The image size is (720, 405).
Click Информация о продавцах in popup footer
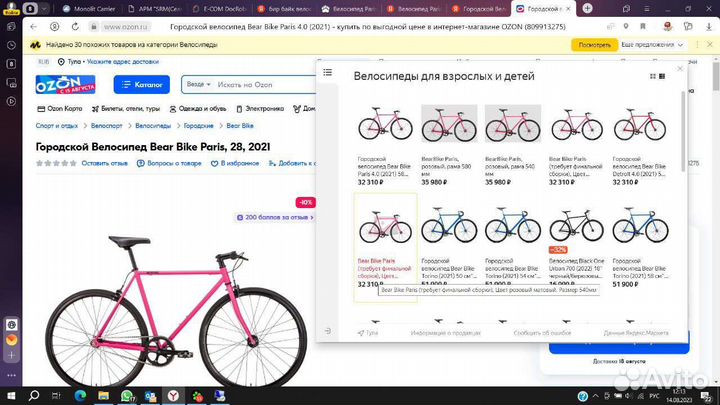[445, 333]
